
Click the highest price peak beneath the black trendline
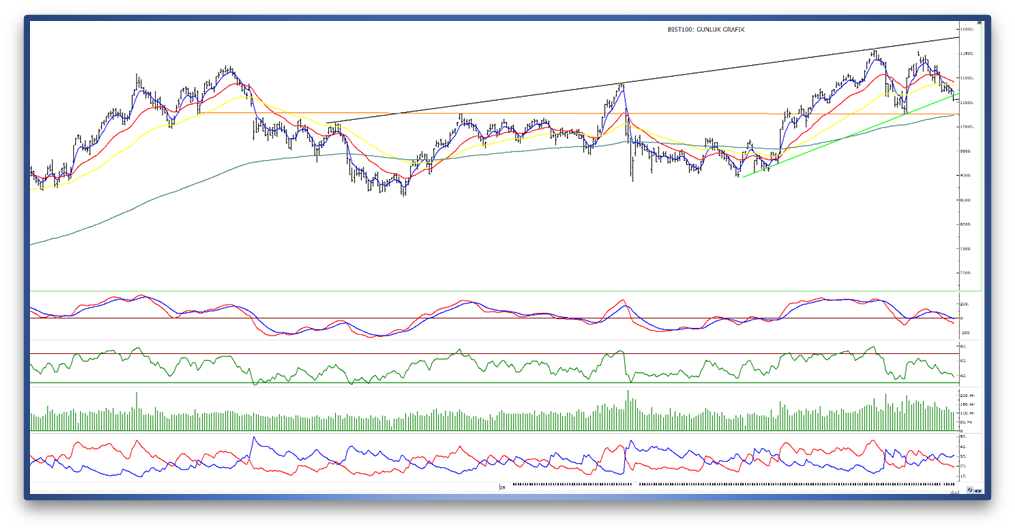(x=875, y=51)
